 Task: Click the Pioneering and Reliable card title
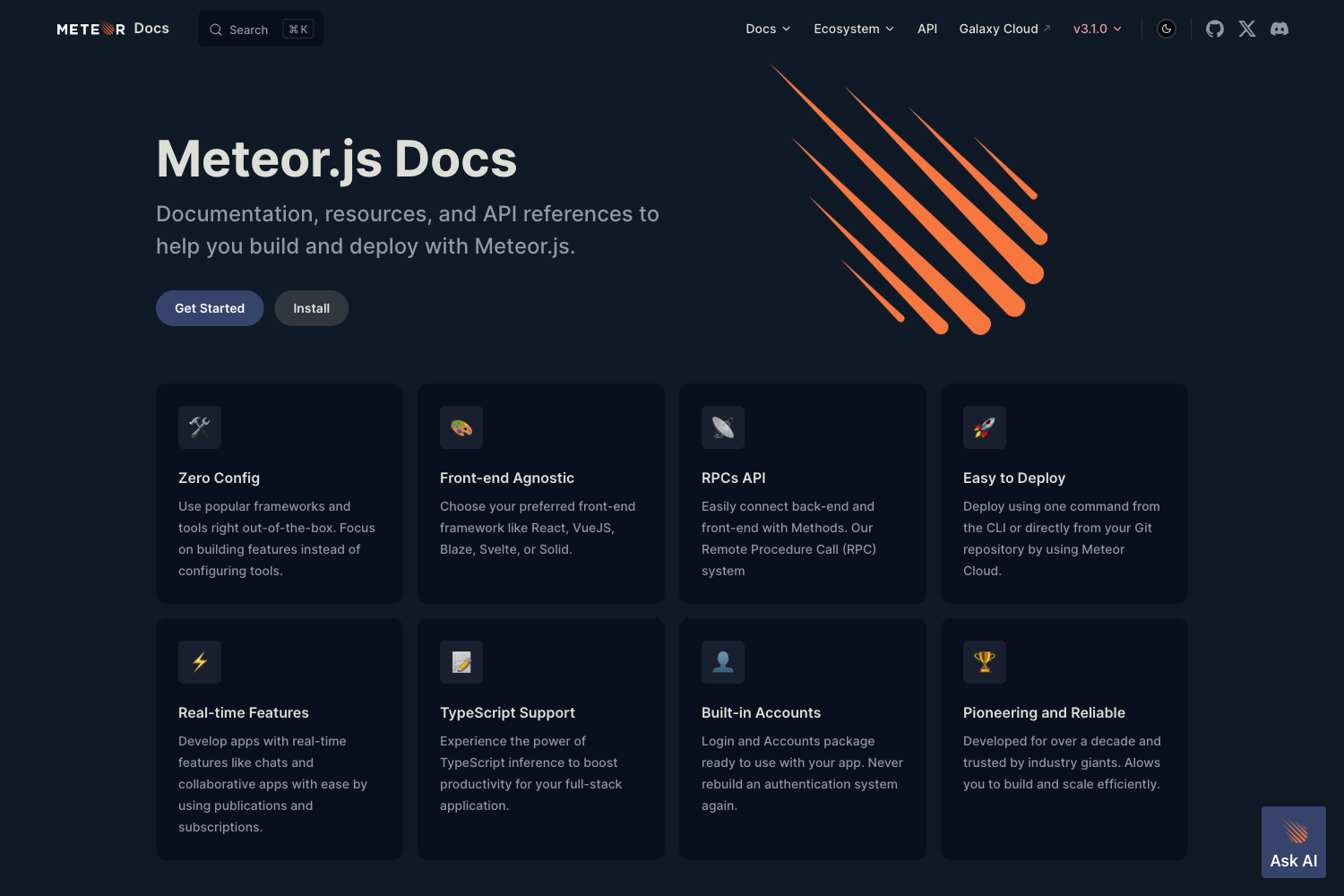point(1044,713)
